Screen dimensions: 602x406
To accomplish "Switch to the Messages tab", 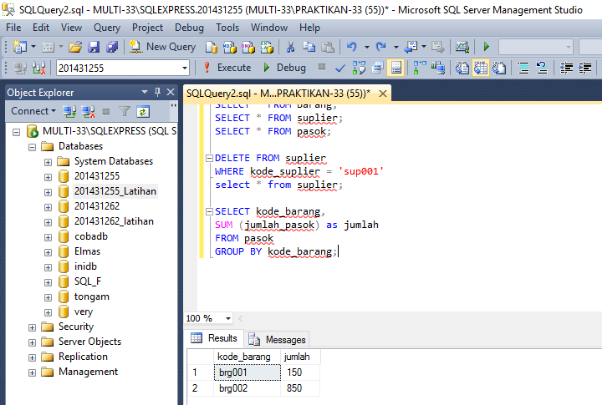I will point(277,339).
